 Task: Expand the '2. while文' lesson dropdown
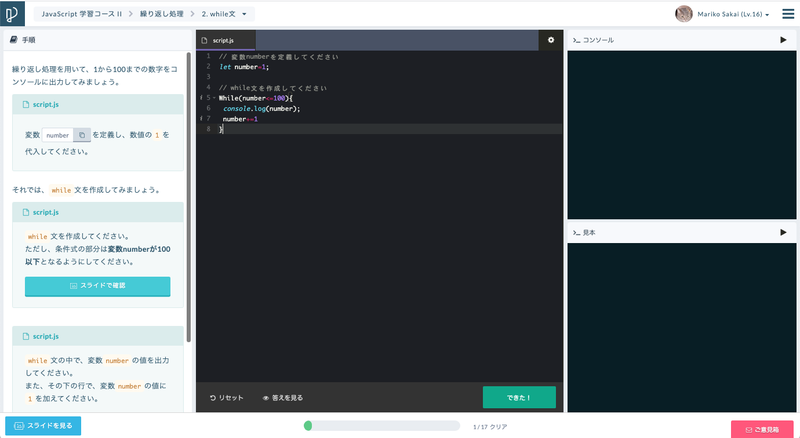tap(226, 14)
